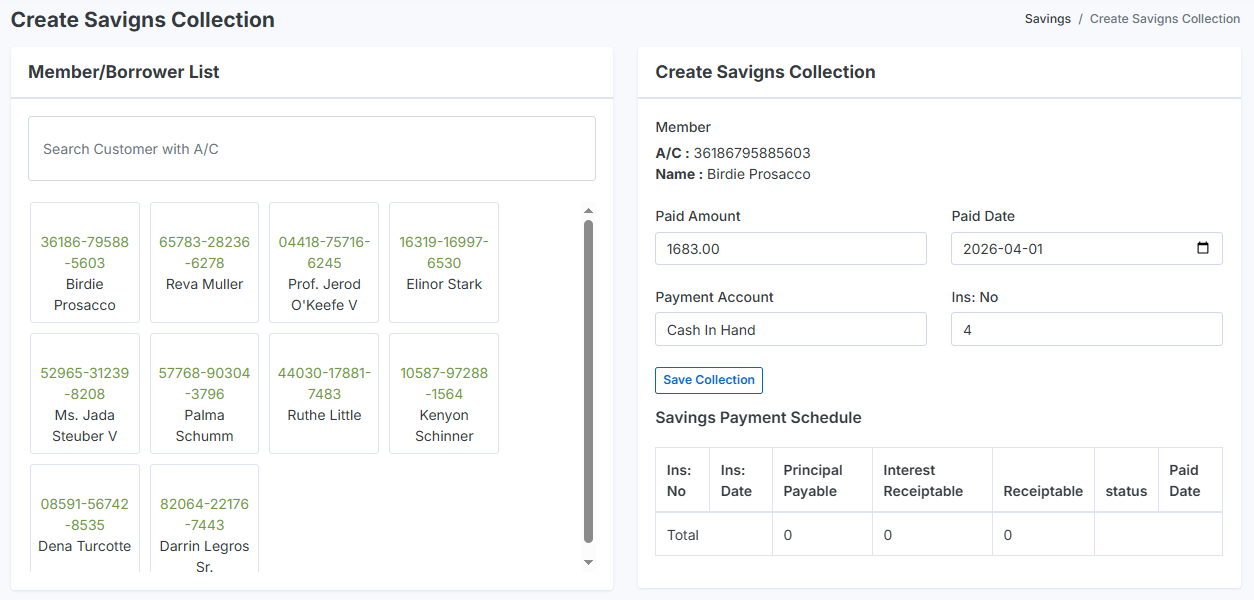Image resolution: width=1254 pixels, height=600 pixels.
Task: Click the Save Collection button
Action: pos(709,380)
